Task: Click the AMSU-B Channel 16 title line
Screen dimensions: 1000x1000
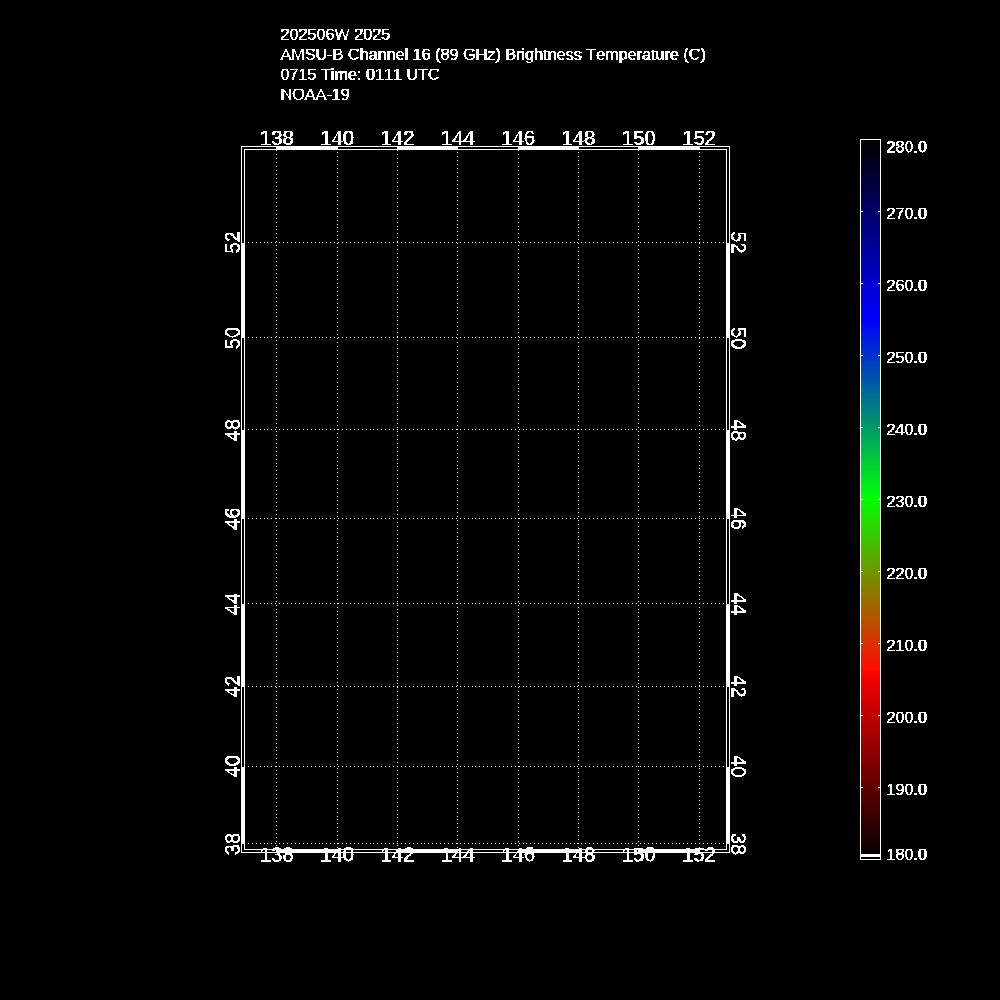Action: 492,54
